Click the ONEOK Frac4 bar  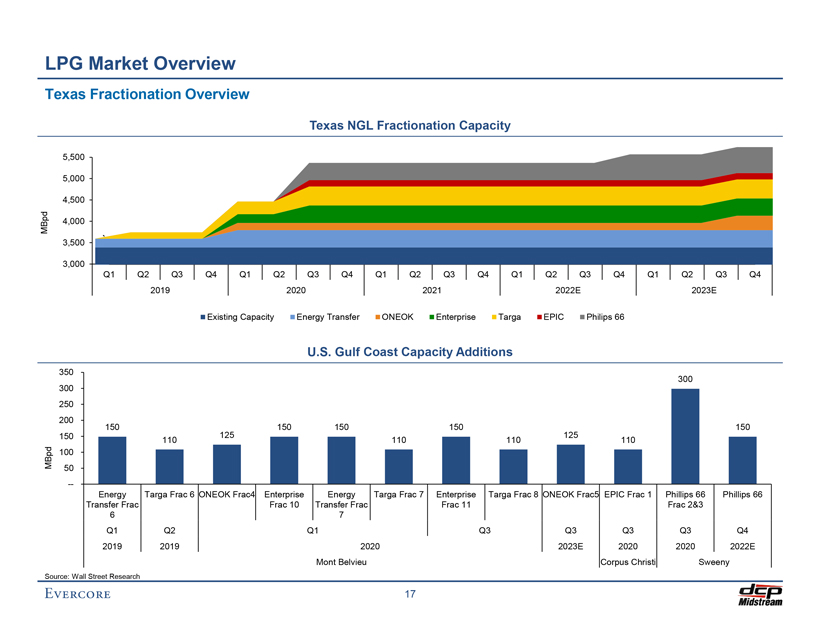pyautogui.click(x=227, y=464)
